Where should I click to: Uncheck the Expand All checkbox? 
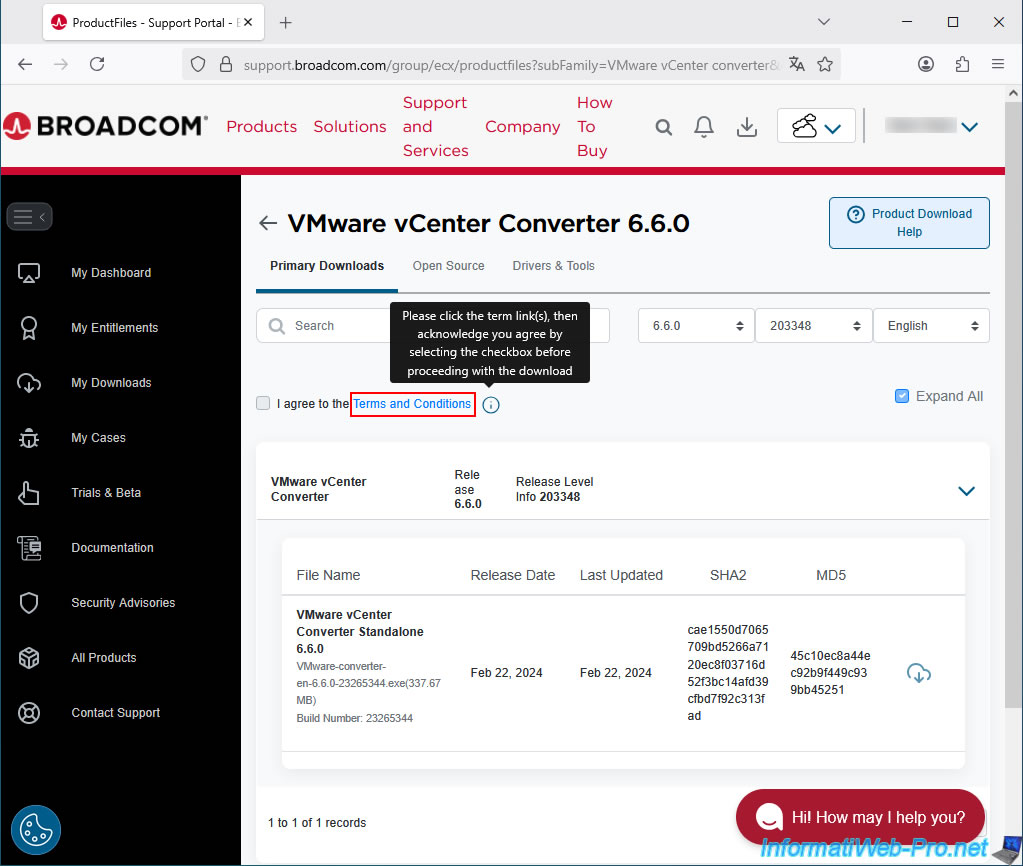[x=903, y=396]
